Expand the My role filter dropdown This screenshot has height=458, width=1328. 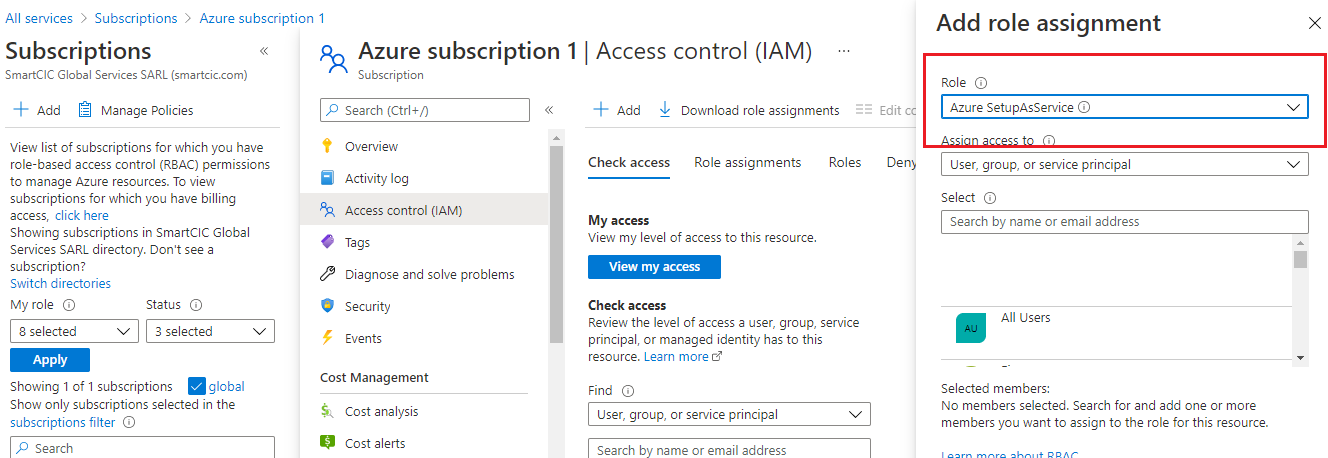[74, 331]
